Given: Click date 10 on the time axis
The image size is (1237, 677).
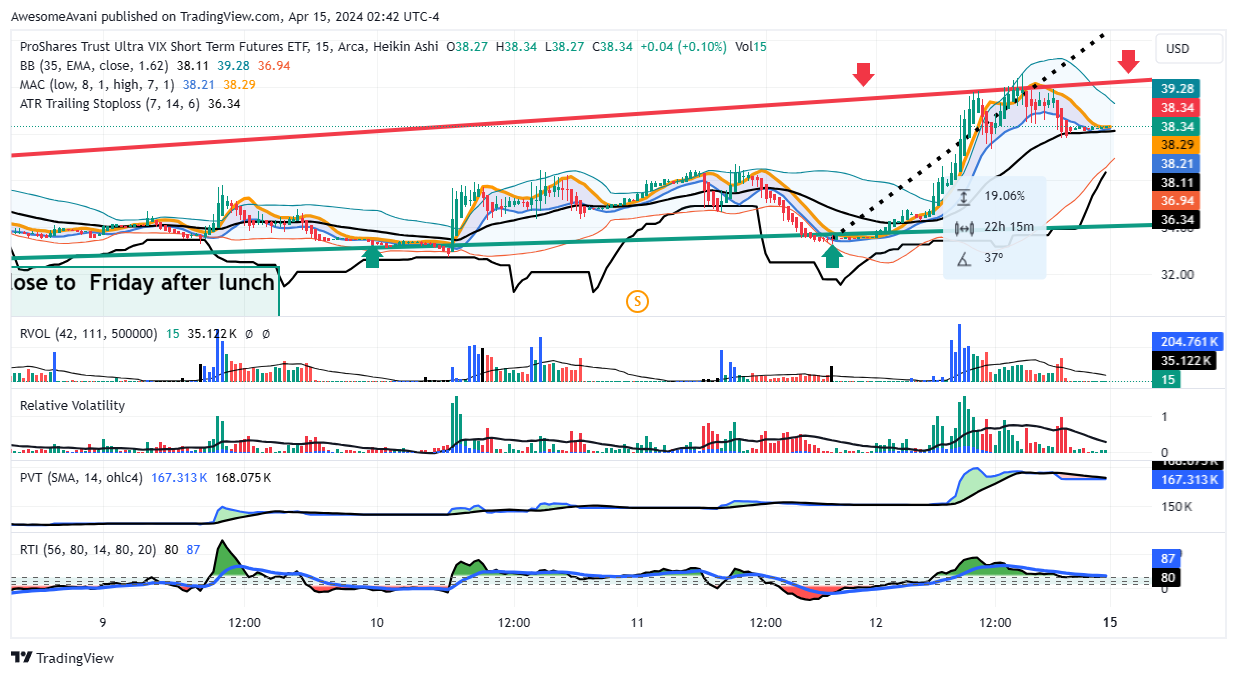Looking at the screenshot, I should pos(378,621).
